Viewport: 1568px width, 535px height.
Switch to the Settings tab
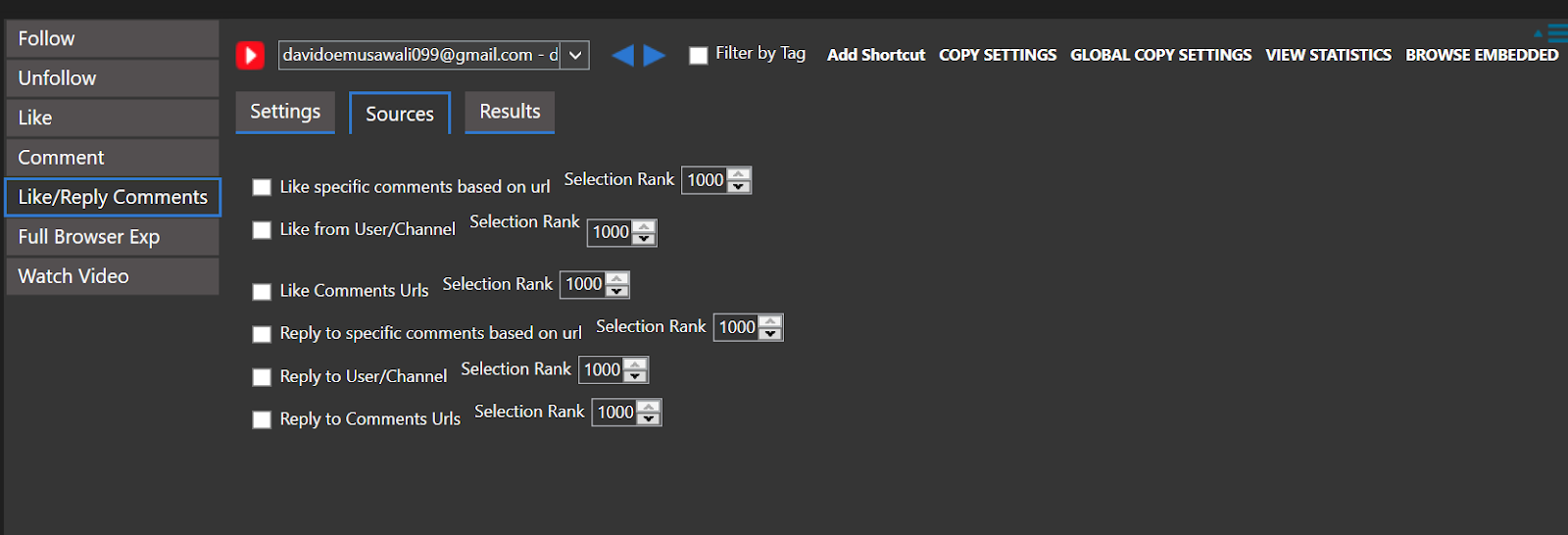tap(285, 112)
